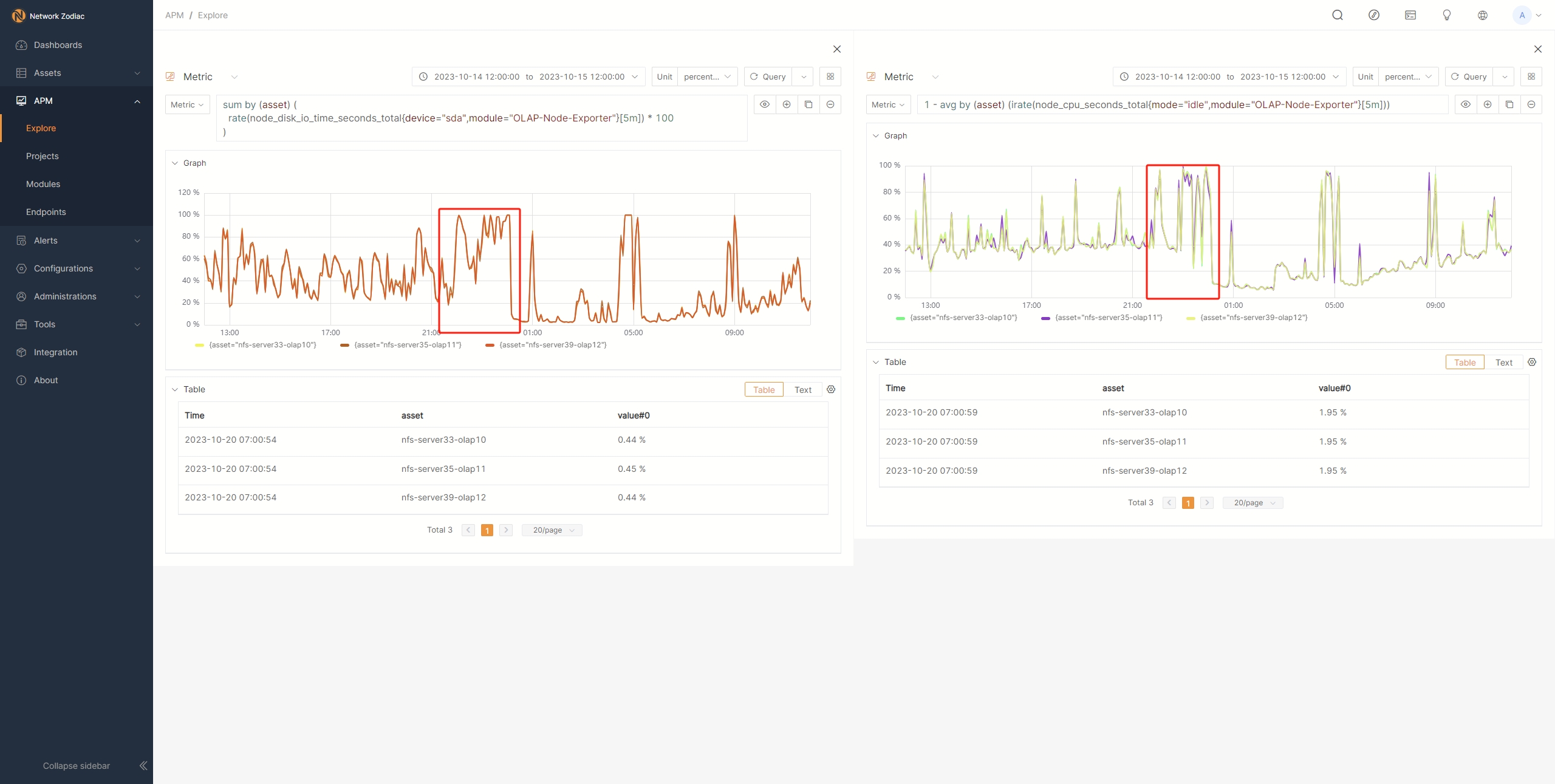Image resolution: width=1555 pixels, height=784 pixels.
Task: Open left panel time range dropdown
Action: 528,77
